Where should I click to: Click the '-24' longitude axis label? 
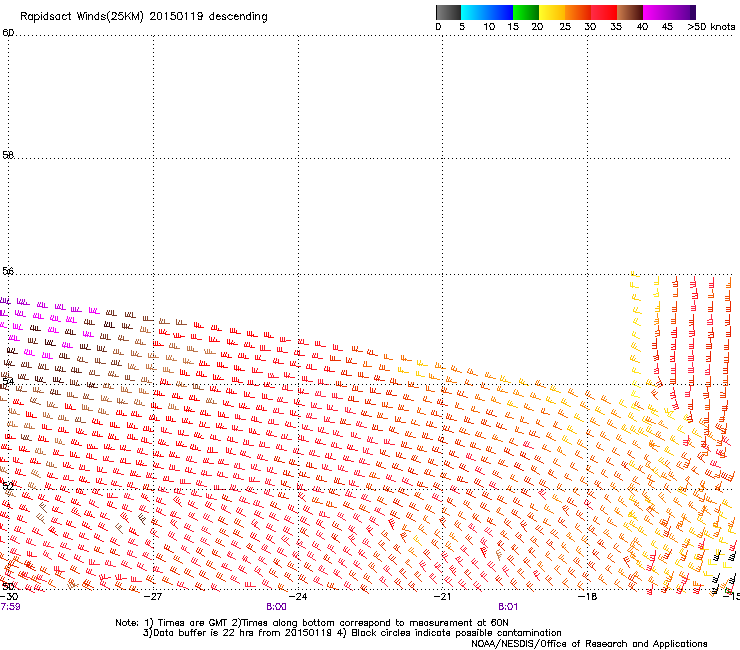pos(298,597)
